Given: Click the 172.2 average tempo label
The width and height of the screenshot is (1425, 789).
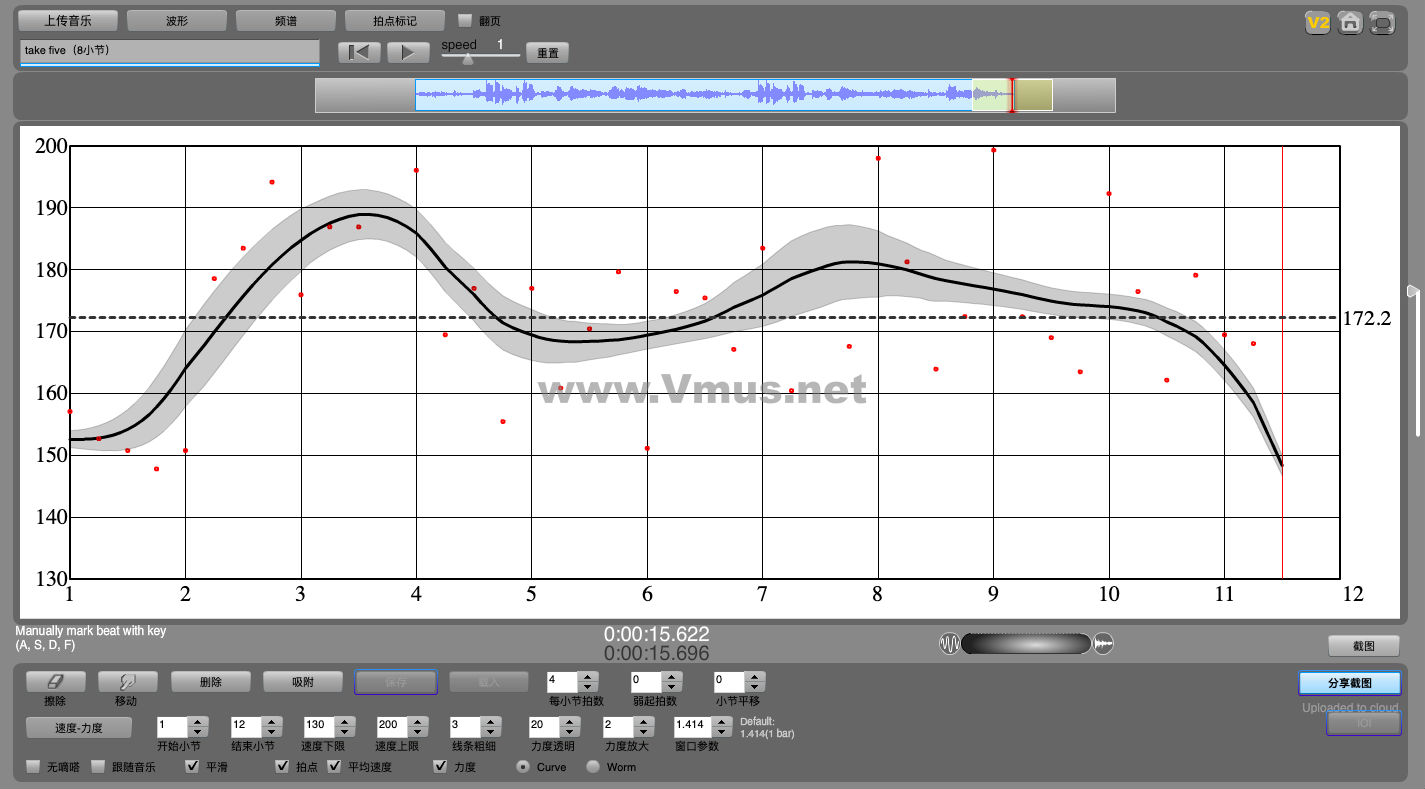Looking at the screenshot, I should click(x=1366, y=319).
